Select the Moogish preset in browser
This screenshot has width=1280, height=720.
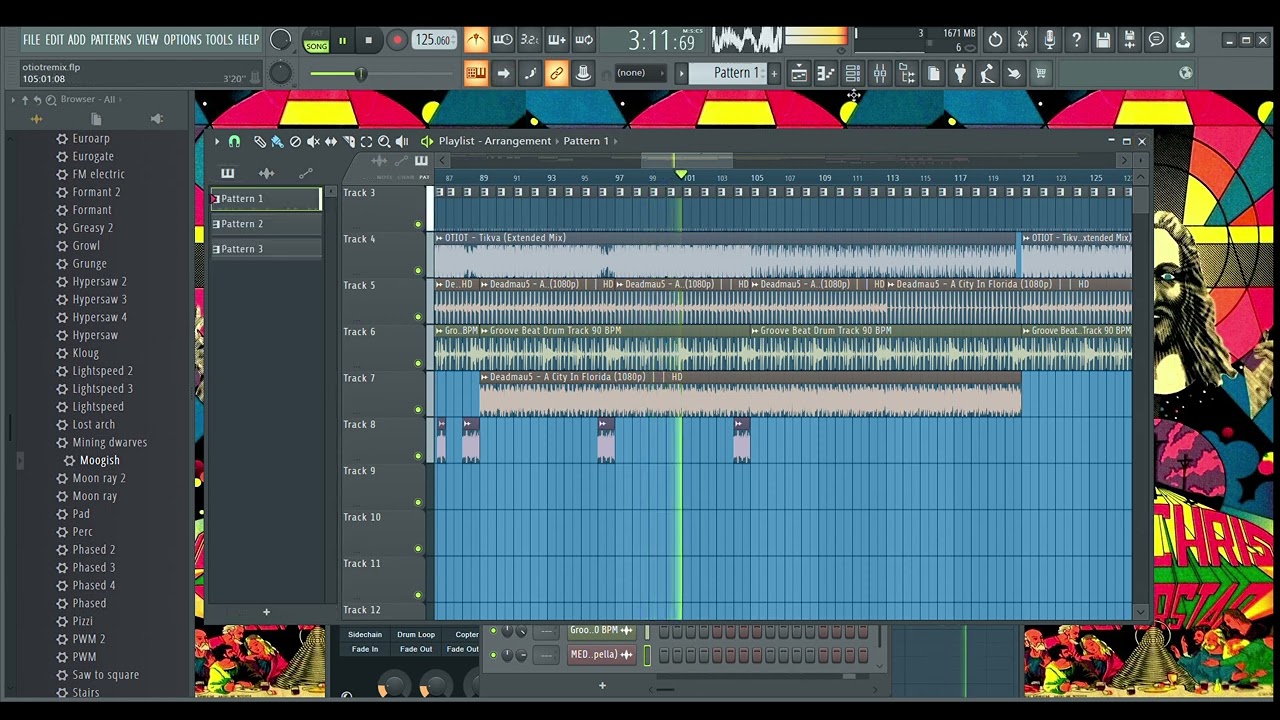point(99,460)
